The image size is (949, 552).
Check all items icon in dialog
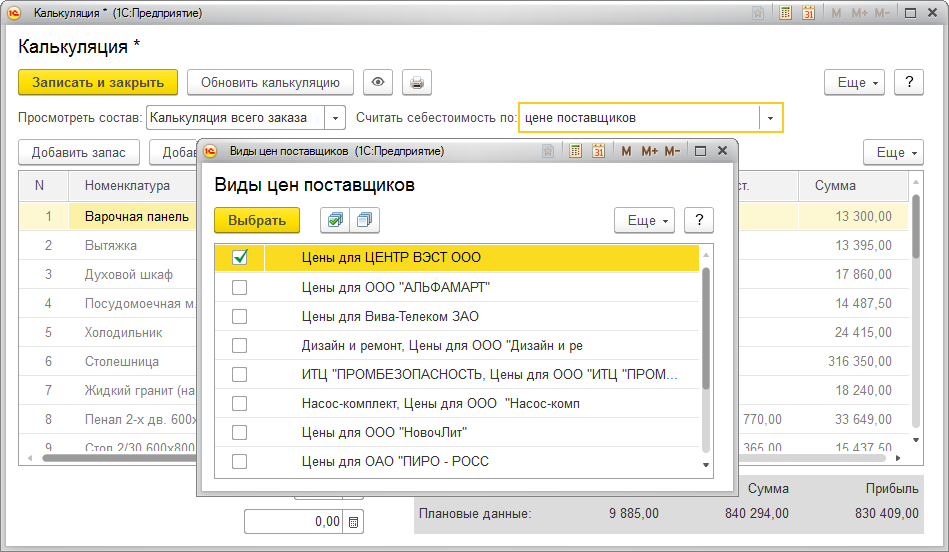(335, 220)
